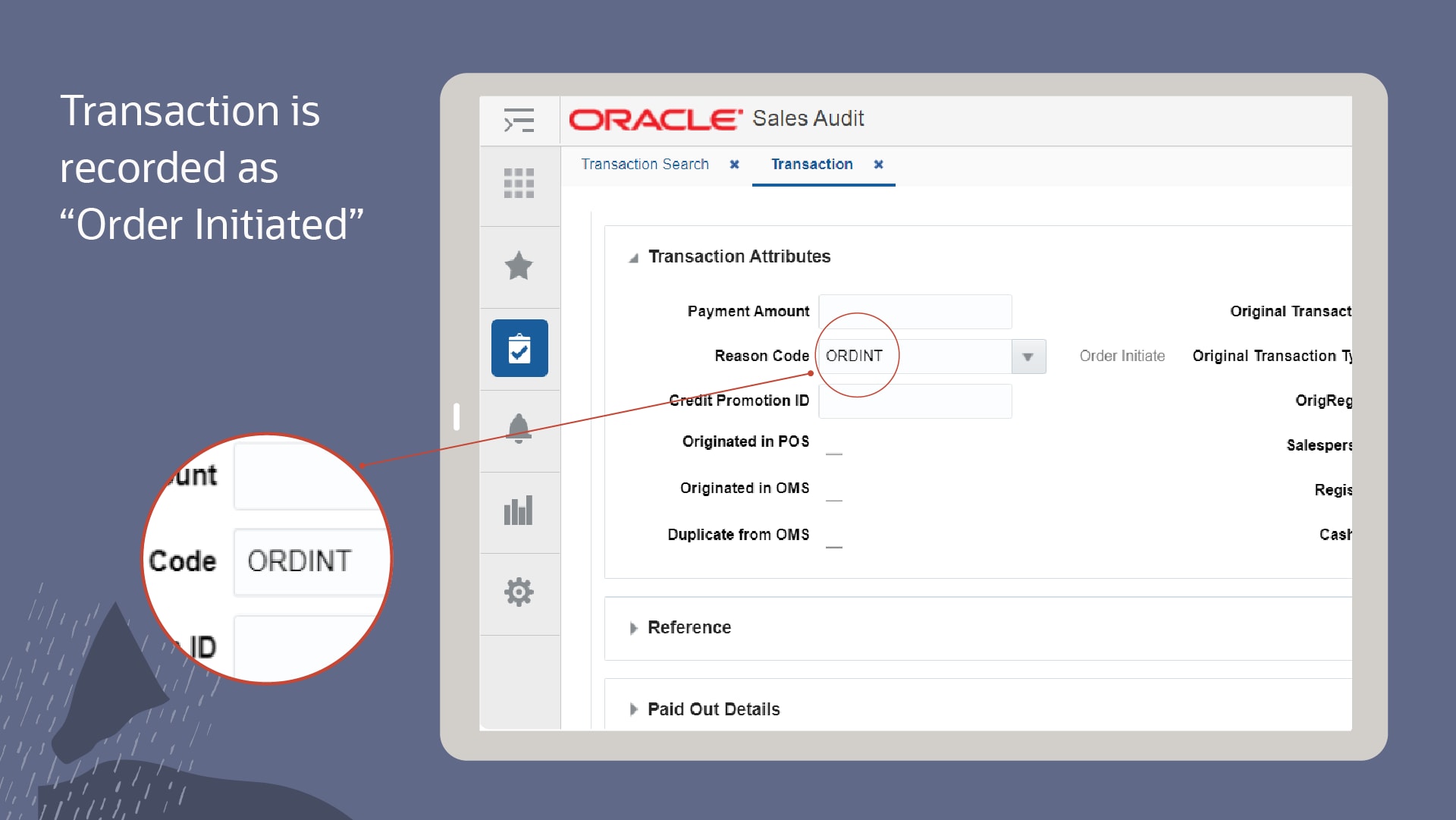1456x820 pixels.
Task: Expand the Reference section
Action: [x=634, y=628]
